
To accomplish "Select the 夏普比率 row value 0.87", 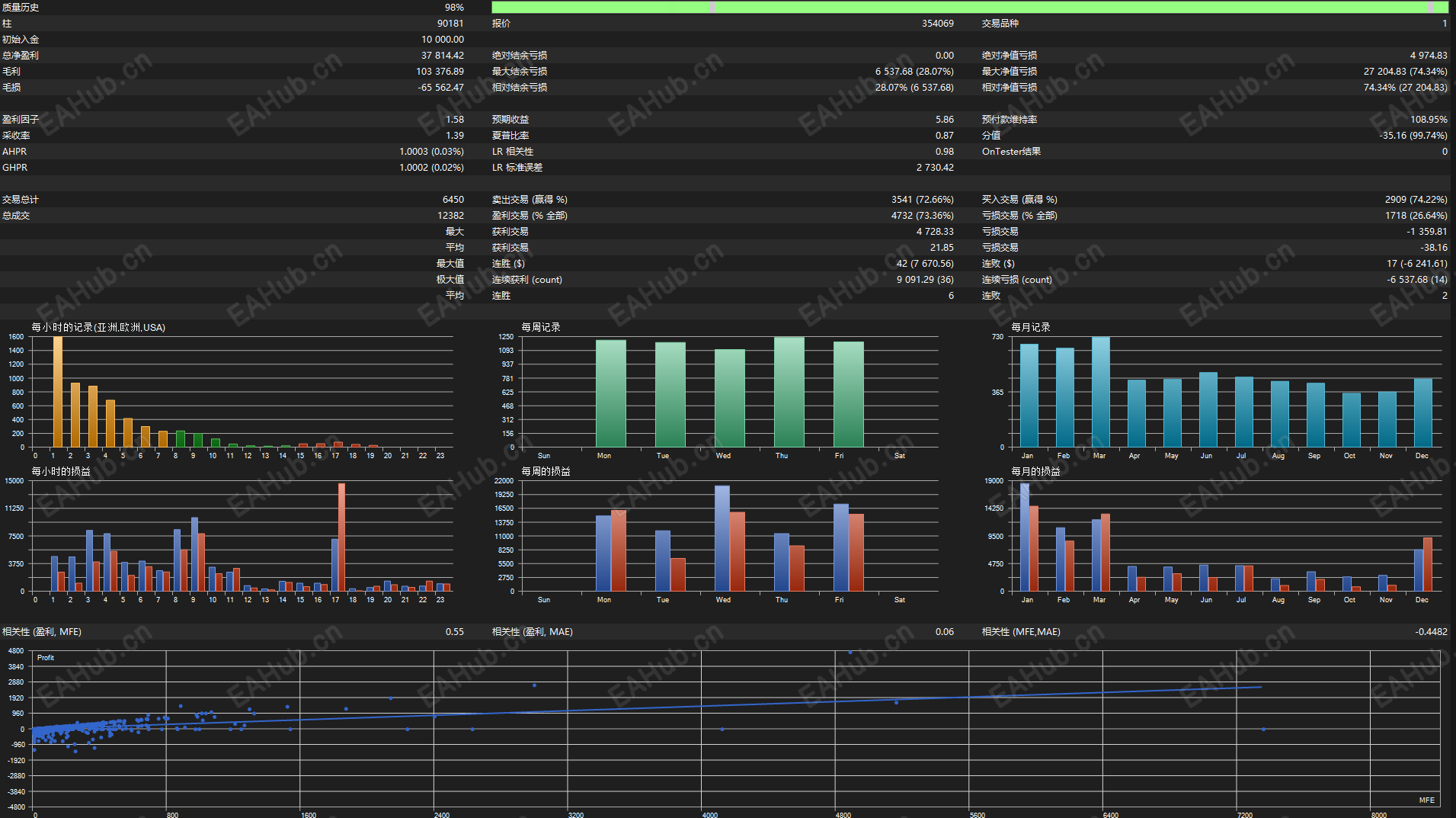I will click(x=945, y=136).
